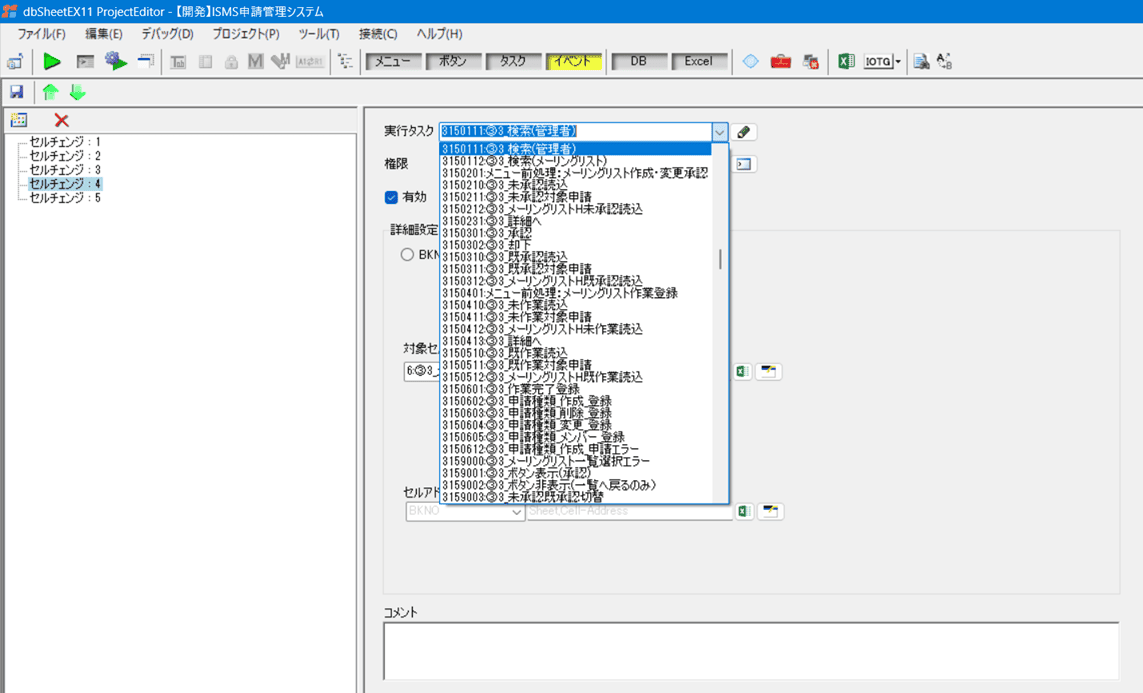1143x693 pixels.
Task: Uncheck the 有効 checkbox
Action: click(x=392, y=197)
